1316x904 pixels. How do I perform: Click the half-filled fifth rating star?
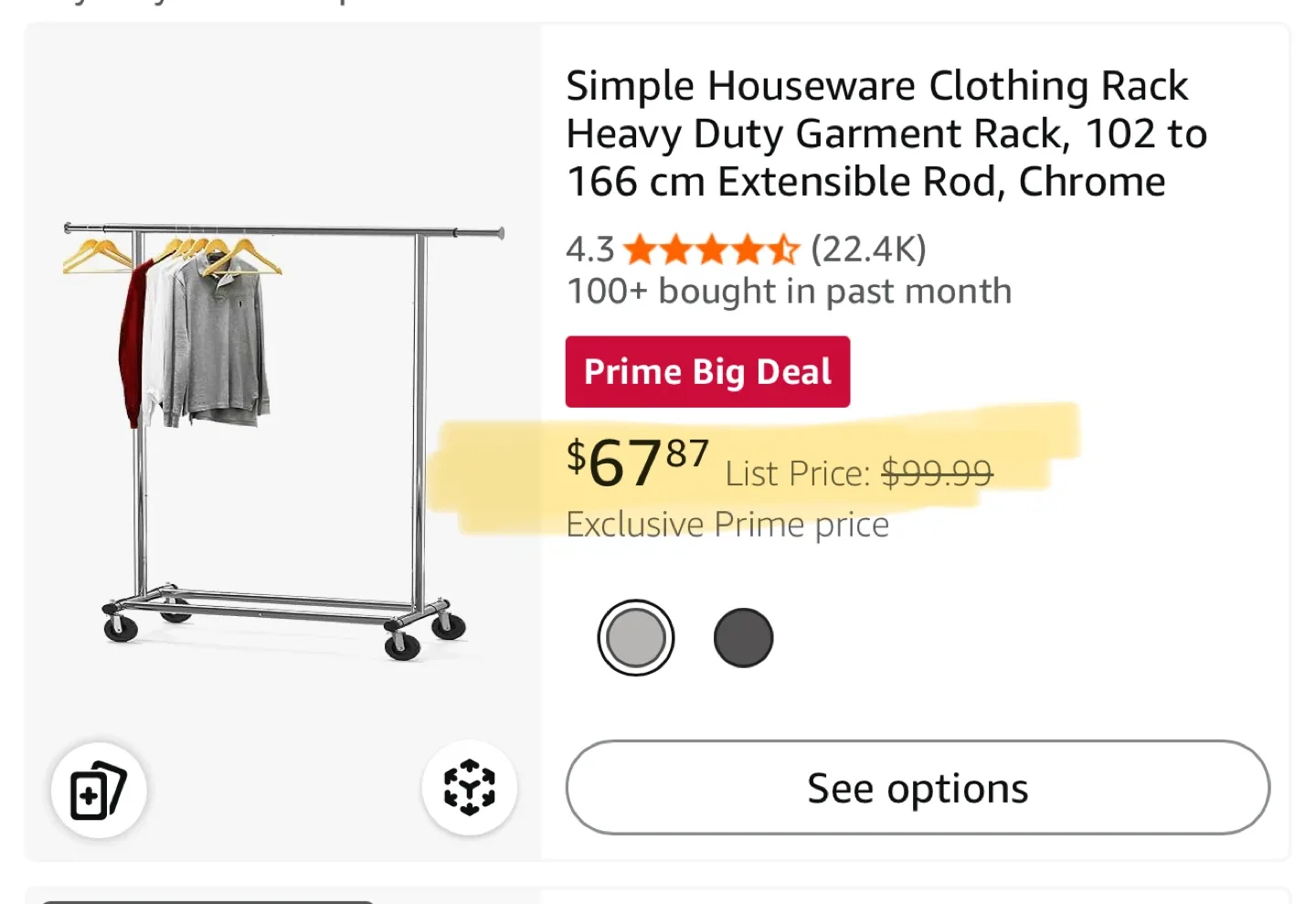783,248
